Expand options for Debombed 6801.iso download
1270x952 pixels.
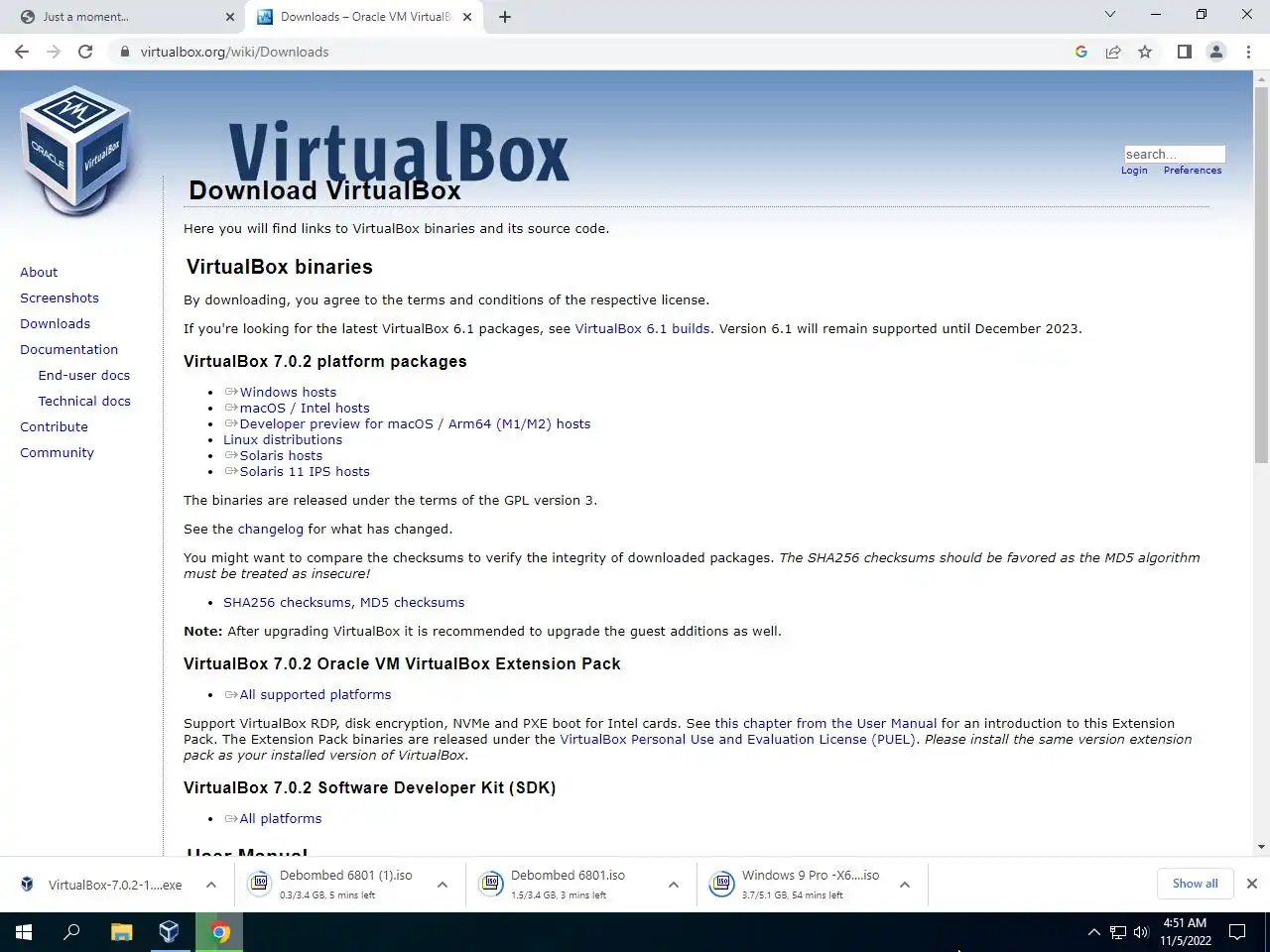pos(674,885)
